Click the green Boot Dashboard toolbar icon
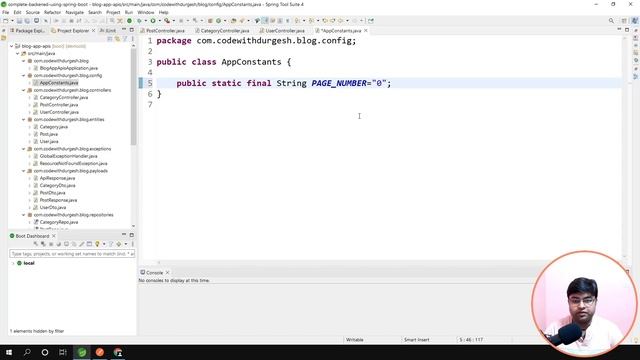The image size is (640, 360). pos(129,21)
